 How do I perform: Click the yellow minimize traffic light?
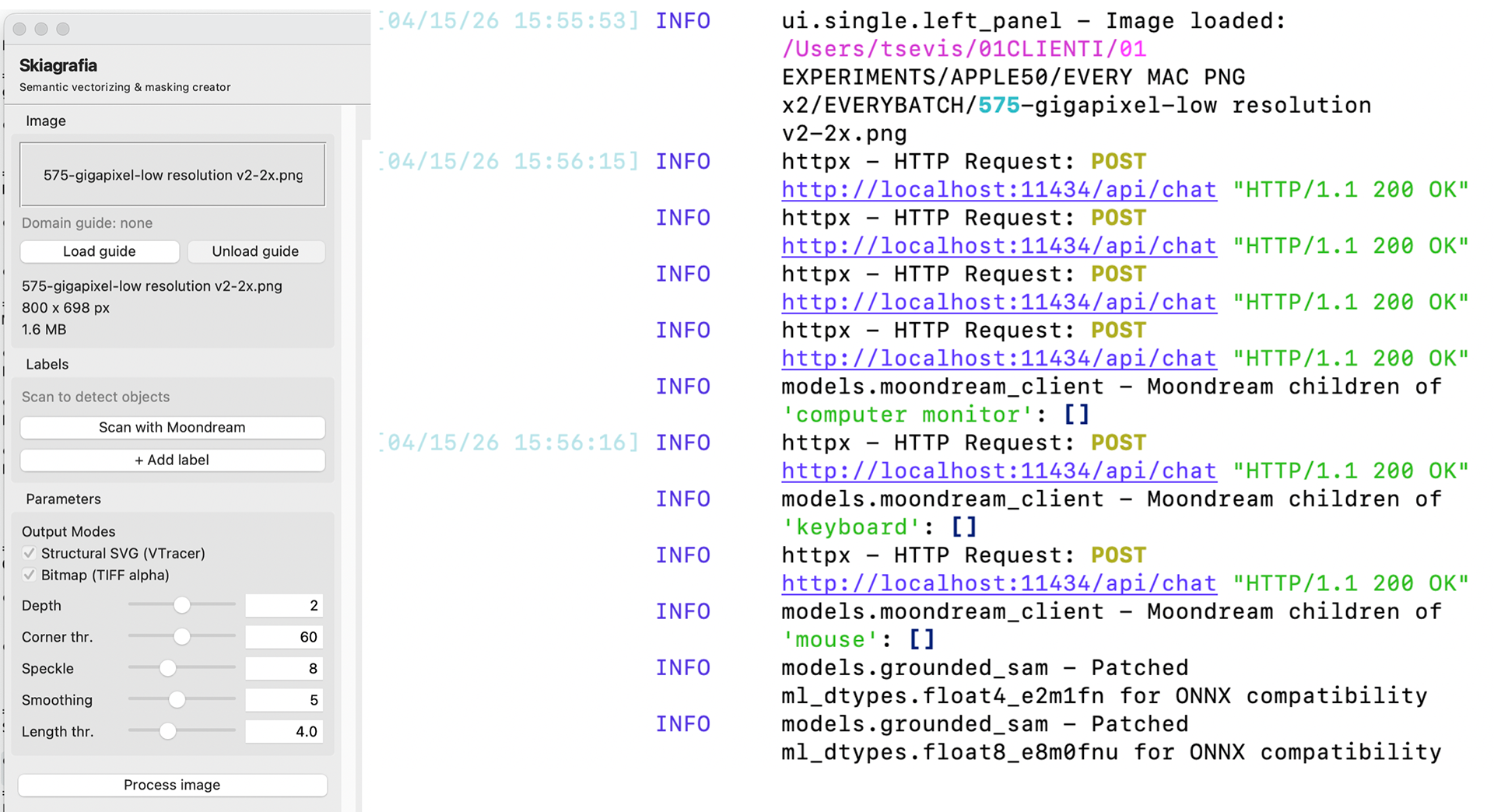[x=41, y=28]
